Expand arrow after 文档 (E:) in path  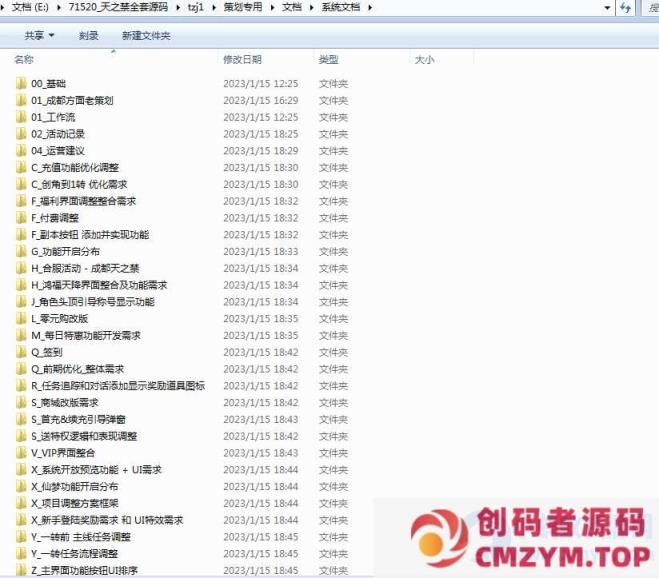coord(59,8)
